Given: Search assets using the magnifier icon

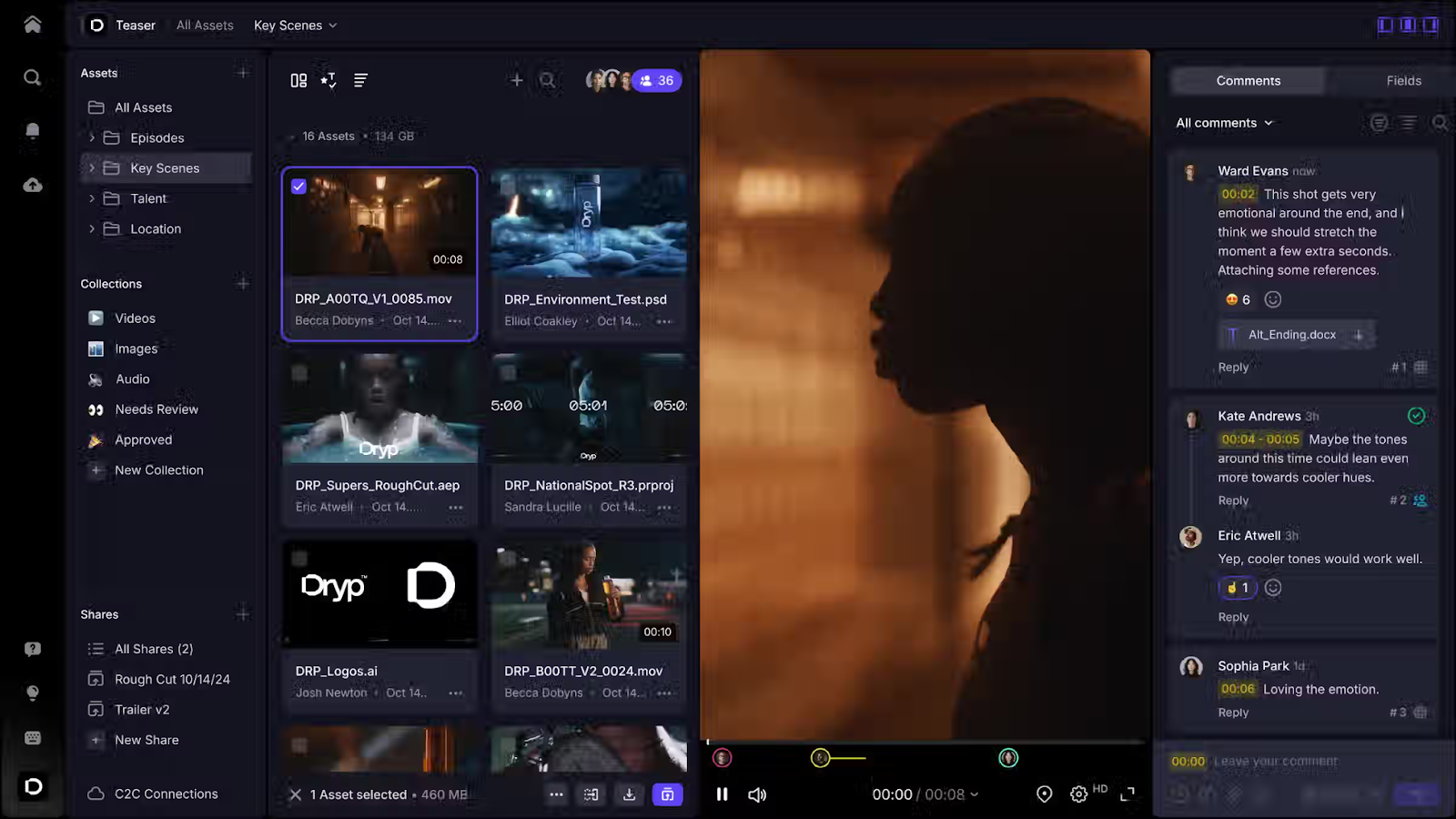Looking at the screenshot, I should (x=546, y=80).
